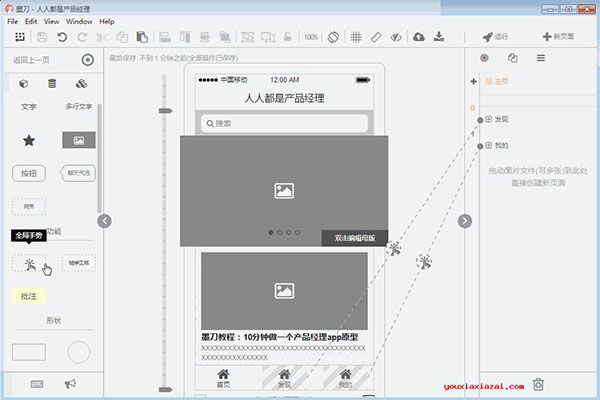Click the search input on phone mockup

[284, 124]
